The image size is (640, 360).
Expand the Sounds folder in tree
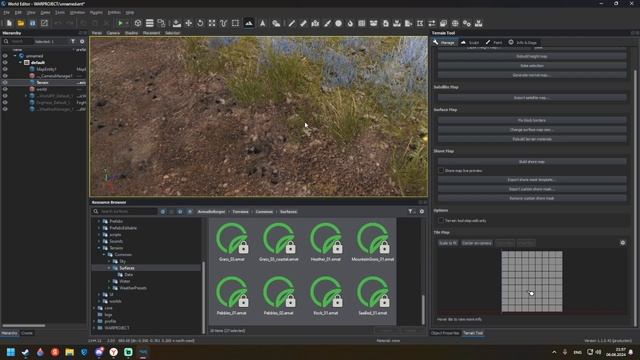coord(99,241)
